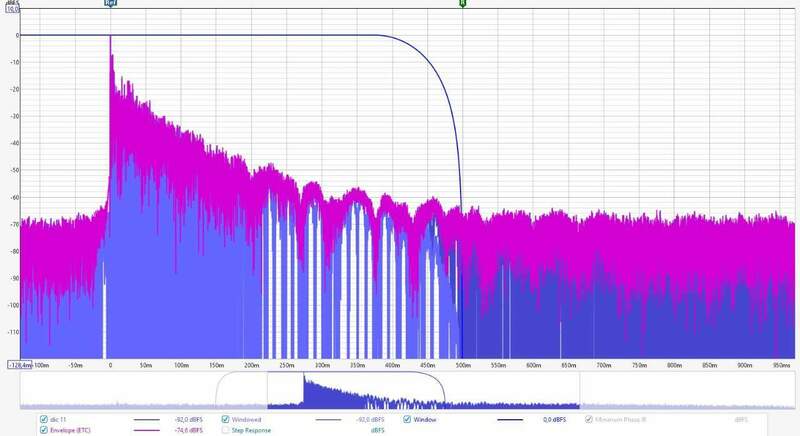This screenshot has width=800, height=436.
Task: Click the -92.0 dBFS dic 11 readout
Action: pyautogui.click(x=189, y=419)
